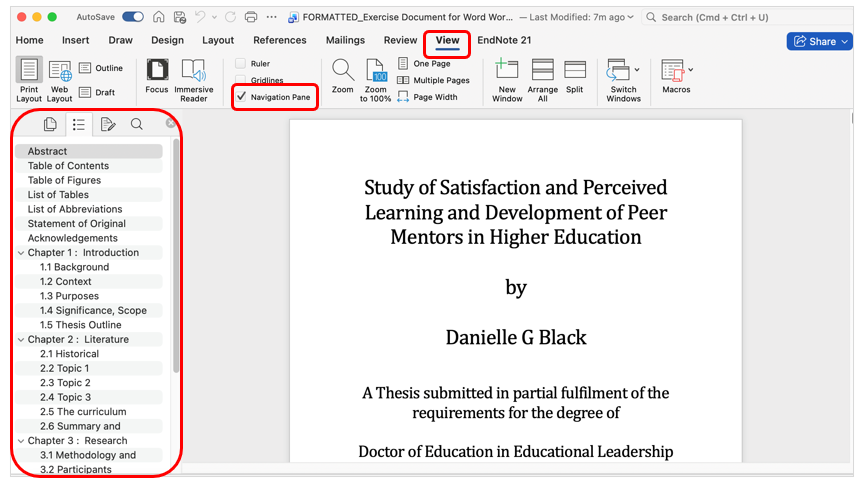Image resolution: width=863 pixels, height=484 pixels.
Task: Close the navigation pane
Action: [171, 123]
